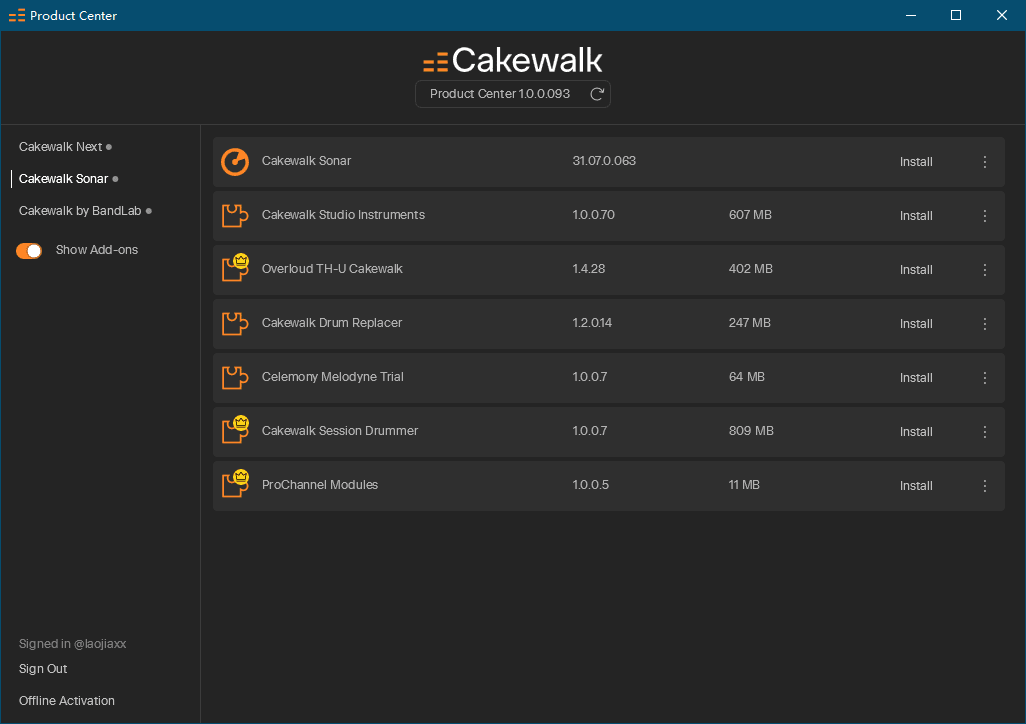The width and height of the screenshot is (1026, 724).
Task: Click the Overloud TH-U Cakewalk name
Action: [332, 268]
